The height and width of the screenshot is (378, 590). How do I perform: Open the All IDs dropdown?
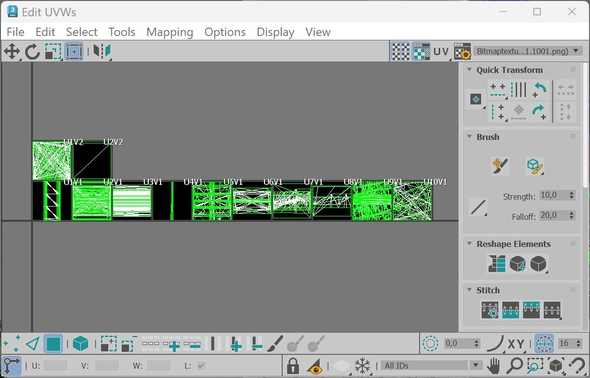(431, 366)
